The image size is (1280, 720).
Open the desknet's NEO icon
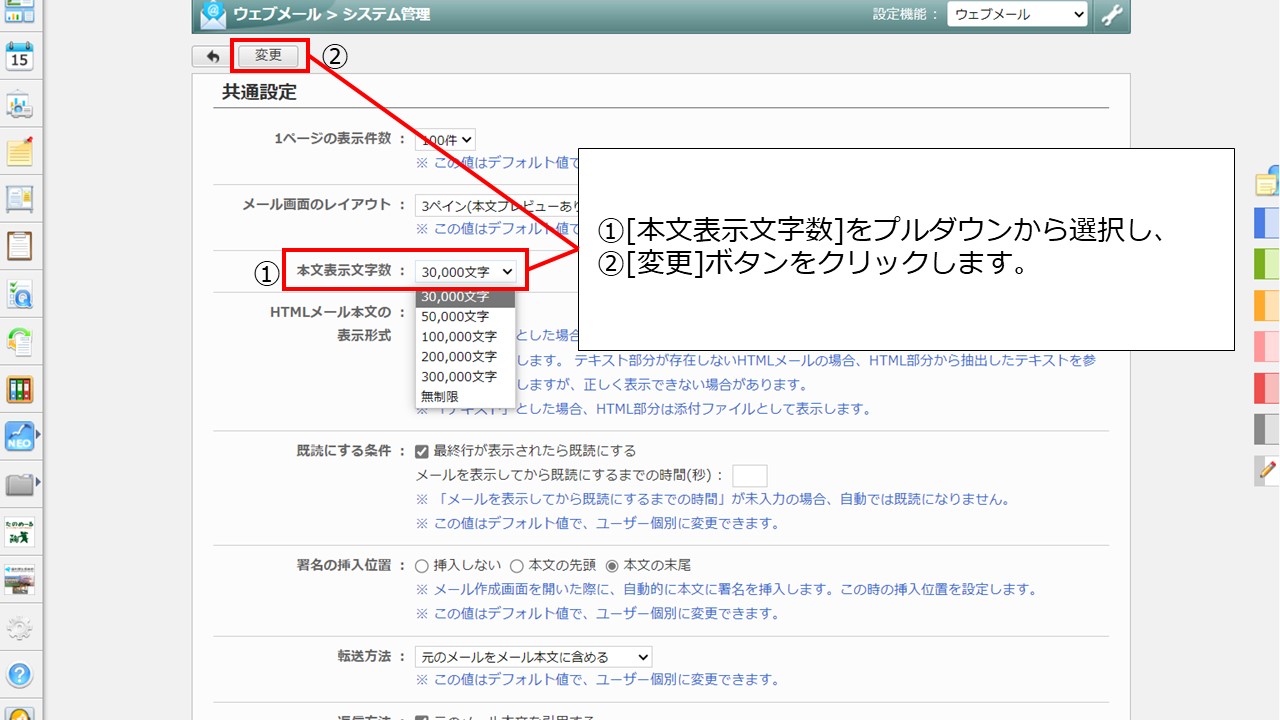(20, 435)
